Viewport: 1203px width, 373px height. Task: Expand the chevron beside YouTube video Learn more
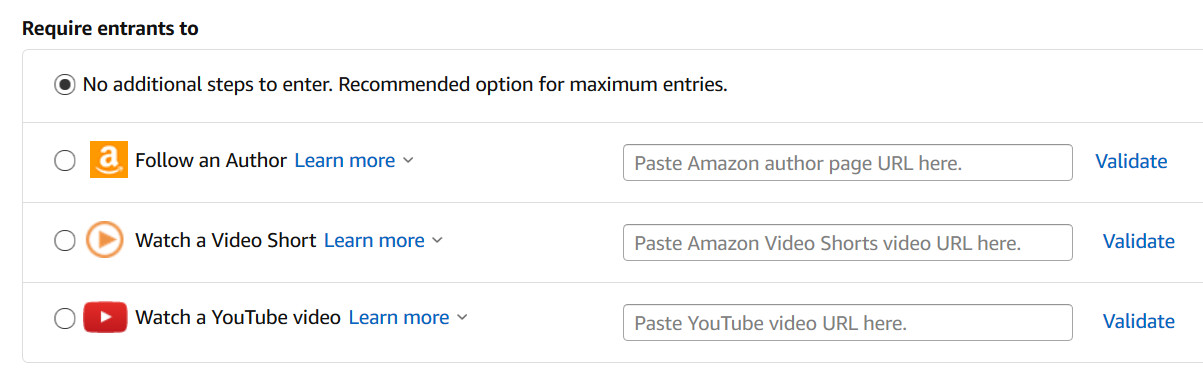[461, 318]
